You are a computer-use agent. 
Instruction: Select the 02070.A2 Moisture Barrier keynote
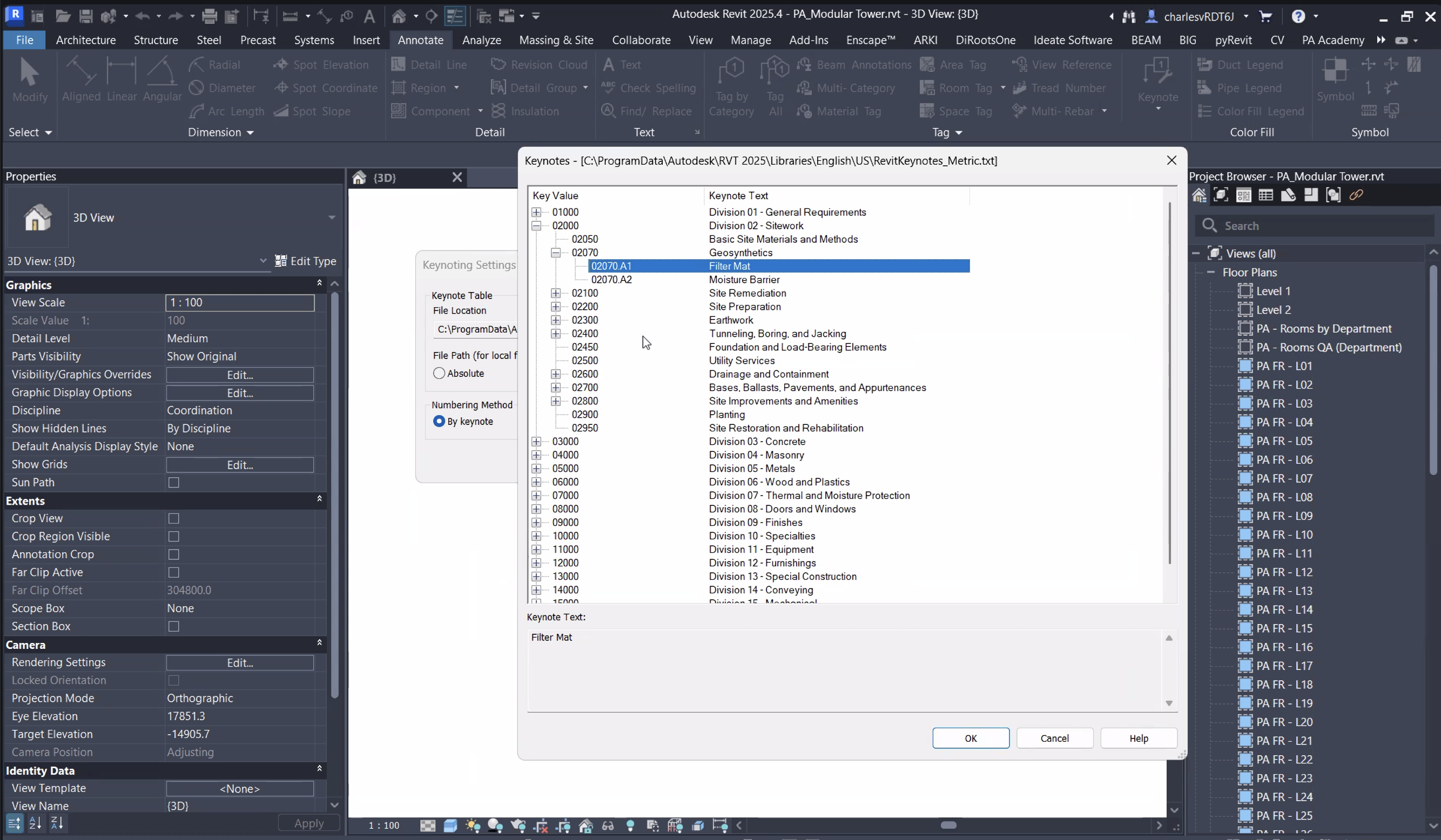[779, 280]
